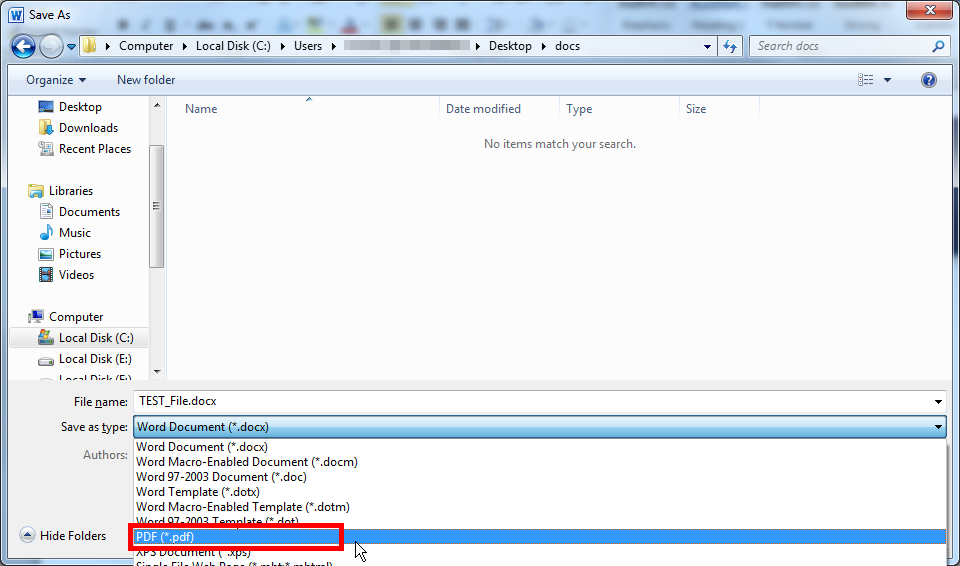
Task: Open the Music library
Action: coord(74,233)
